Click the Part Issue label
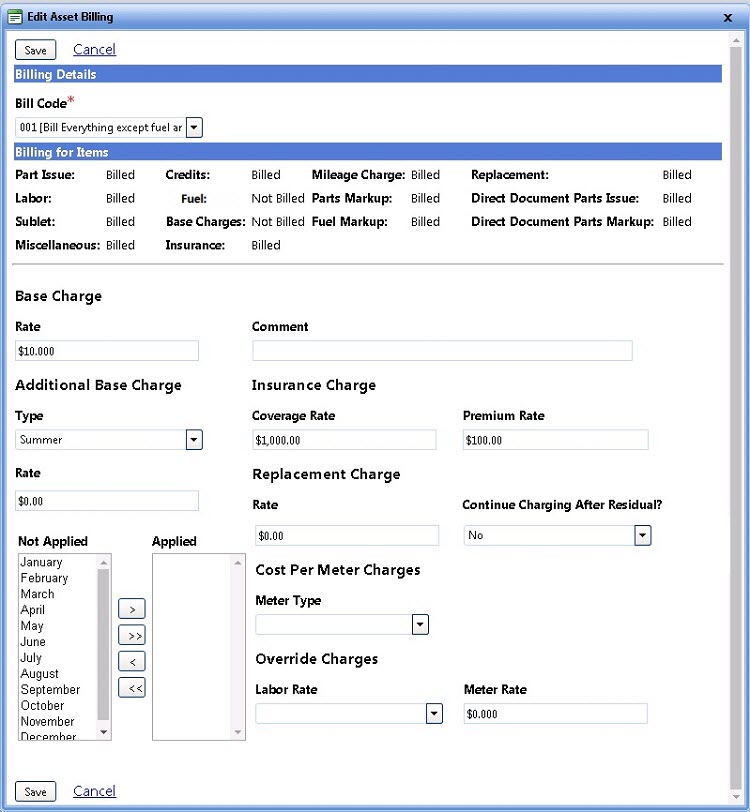The width and height of the screenshot is (750, 812). (45, 175)
